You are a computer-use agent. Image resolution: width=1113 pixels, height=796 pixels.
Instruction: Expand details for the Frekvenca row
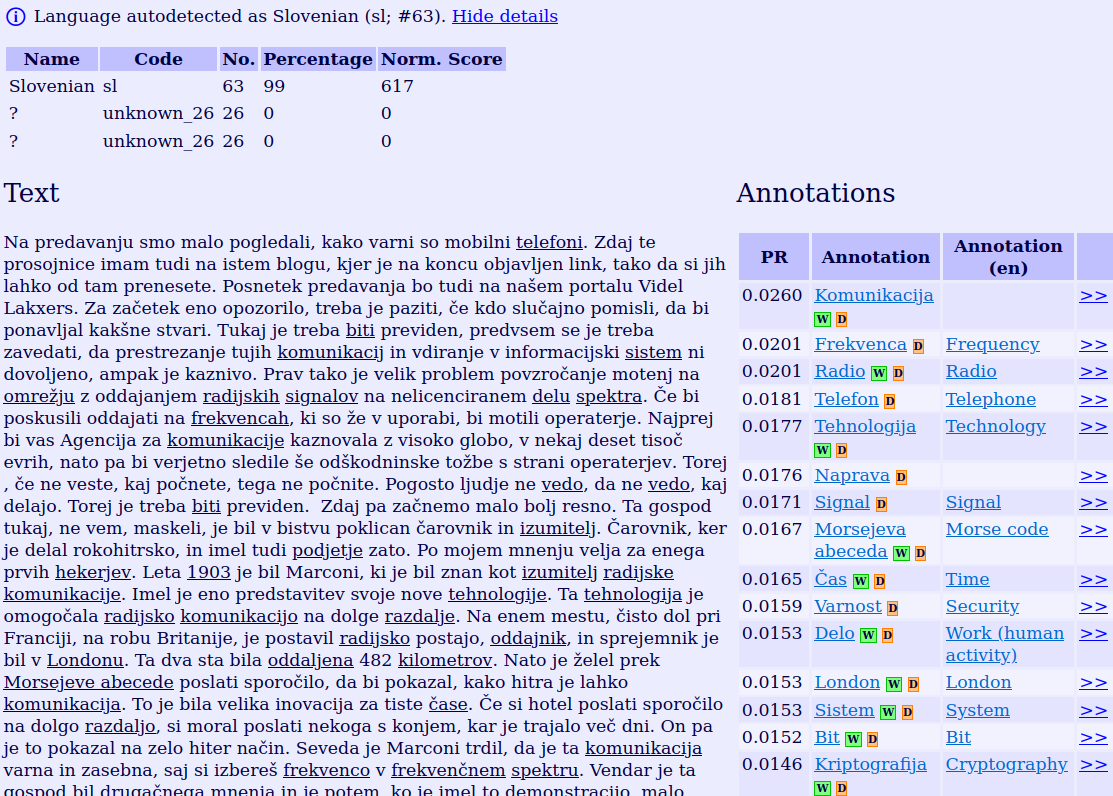(1093, 344)
